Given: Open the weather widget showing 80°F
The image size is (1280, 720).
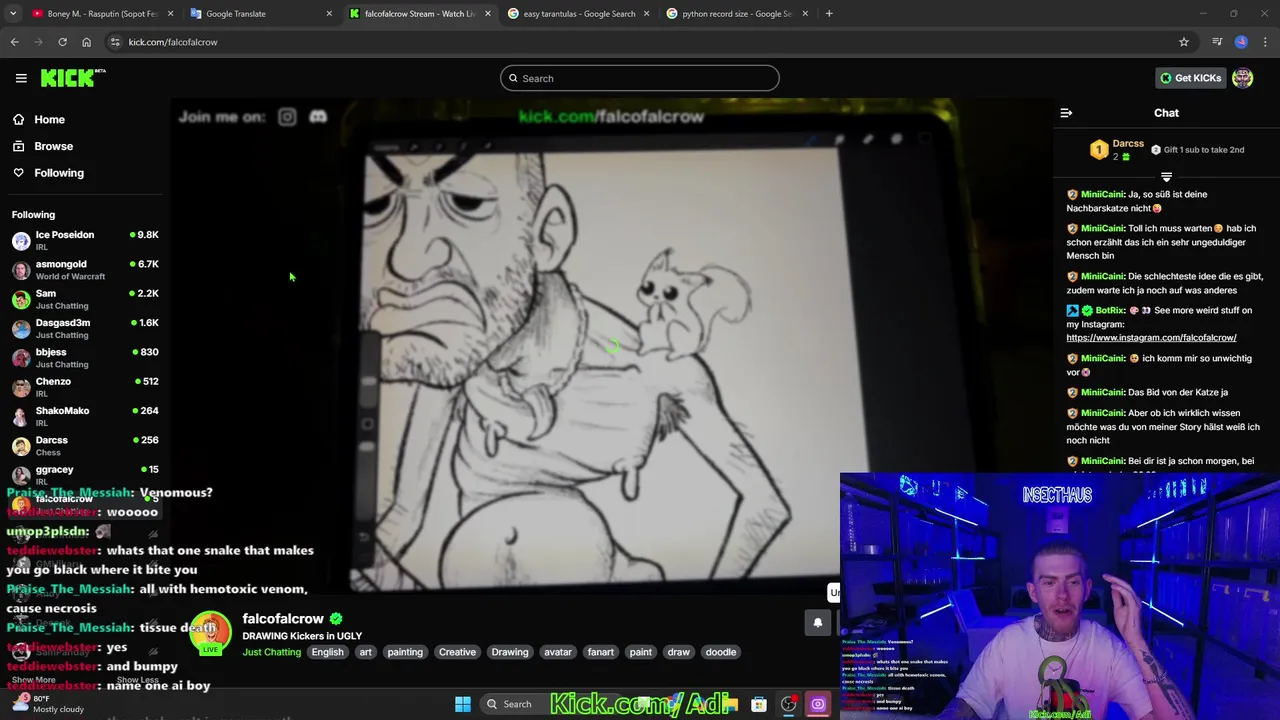Looking at the screenshot, I should click(x=48, y=704).
